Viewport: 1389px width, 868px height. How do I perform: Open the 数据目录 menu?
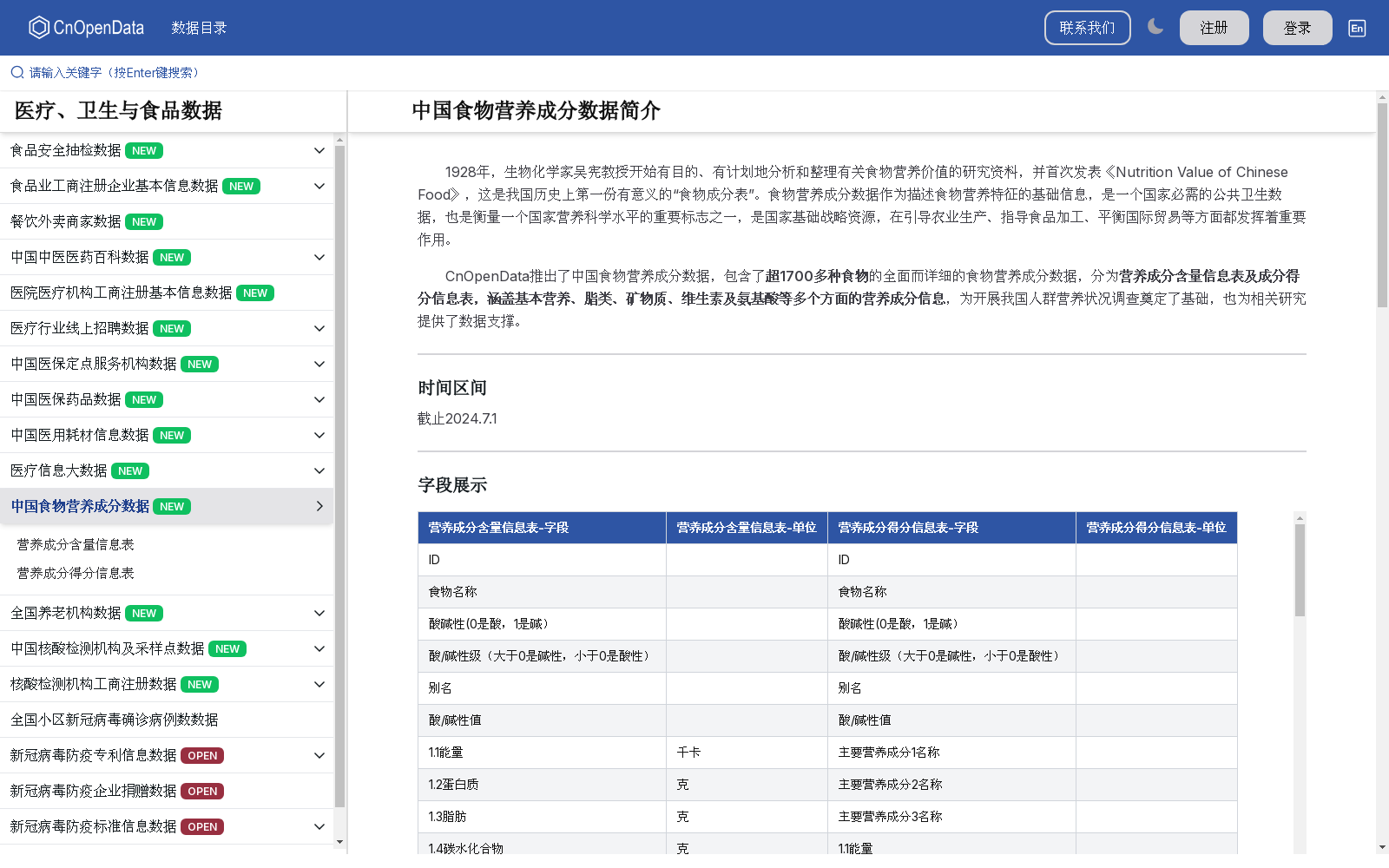[200, 28]
